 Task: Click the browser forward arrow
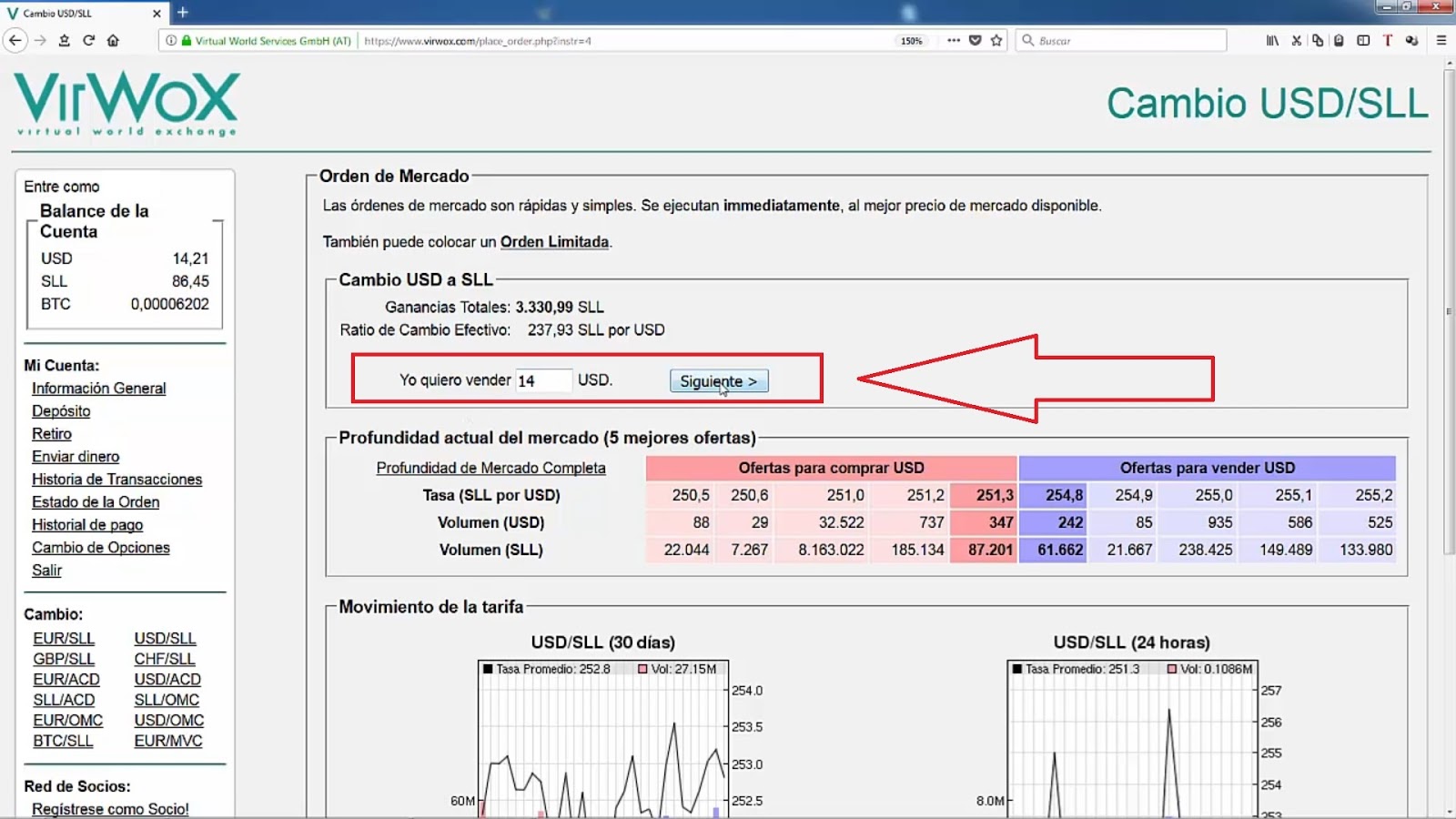[40, 40]
